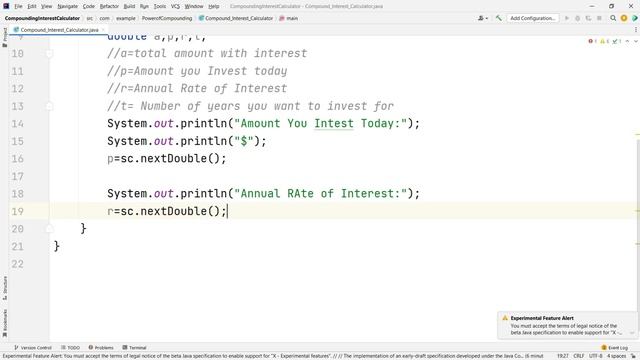Open the Edit menu
This screenshot has height=360, width=640.
pyautogui.click(x=32, y=6)
